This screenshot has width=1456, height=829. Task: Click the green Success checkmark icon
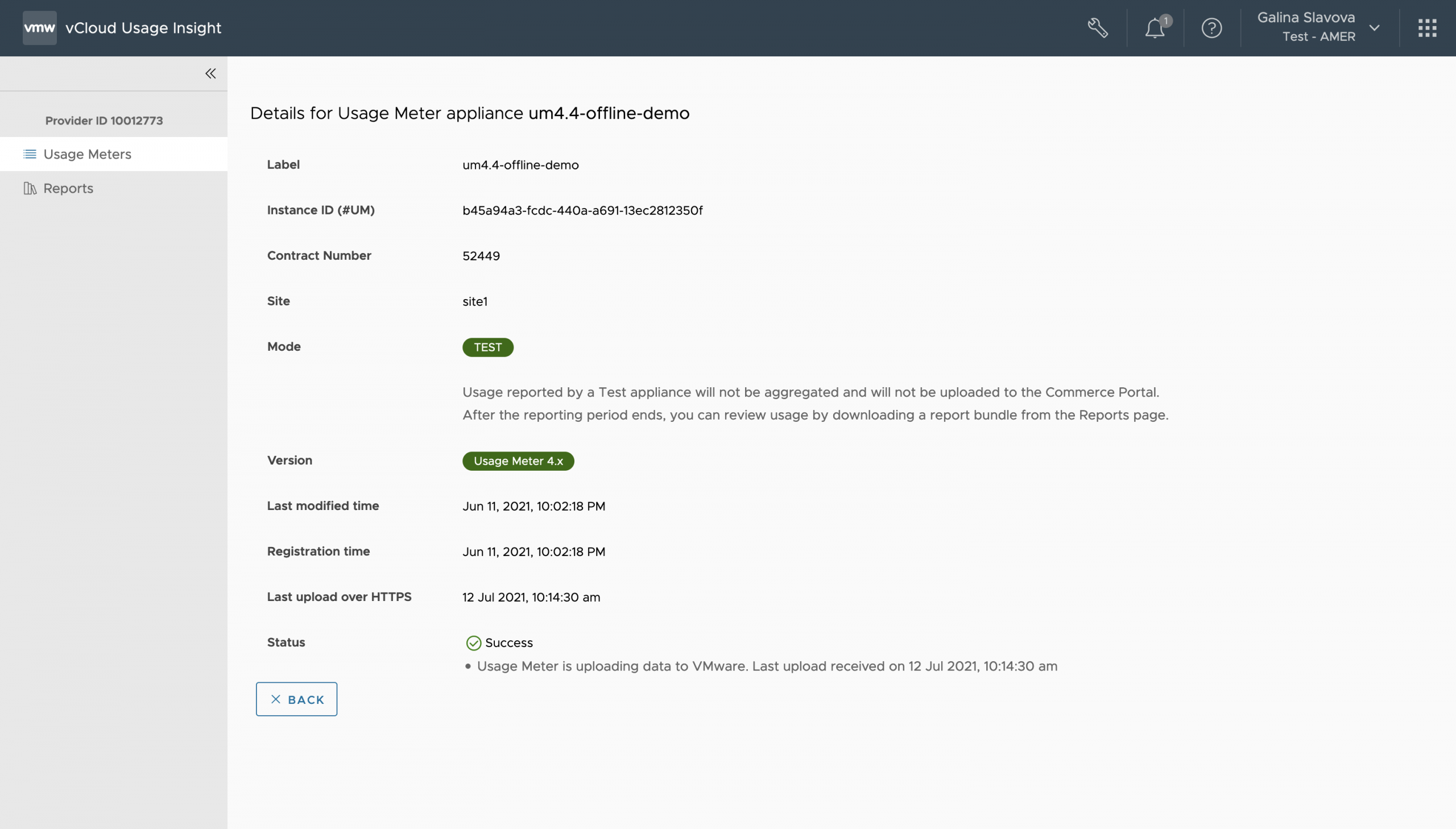[x=473, y=643]
